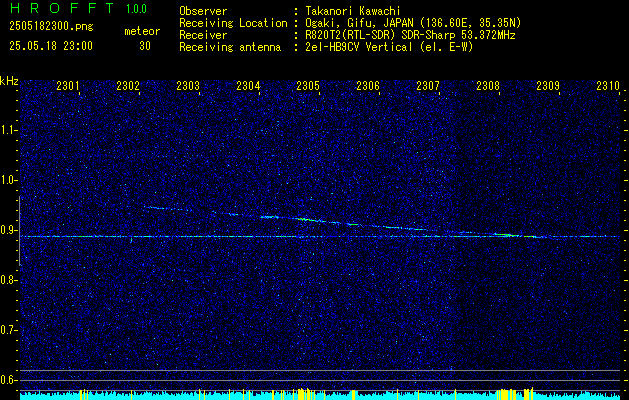Viewport: 629px width, 400px height.
Task: Click the 0.9 kHz axis label
Action: coord(8,230)
